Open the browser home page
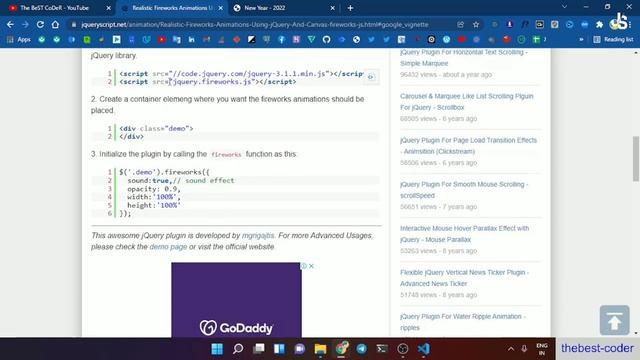This screenshot has width=640, height=360. (x=55, y=24)
